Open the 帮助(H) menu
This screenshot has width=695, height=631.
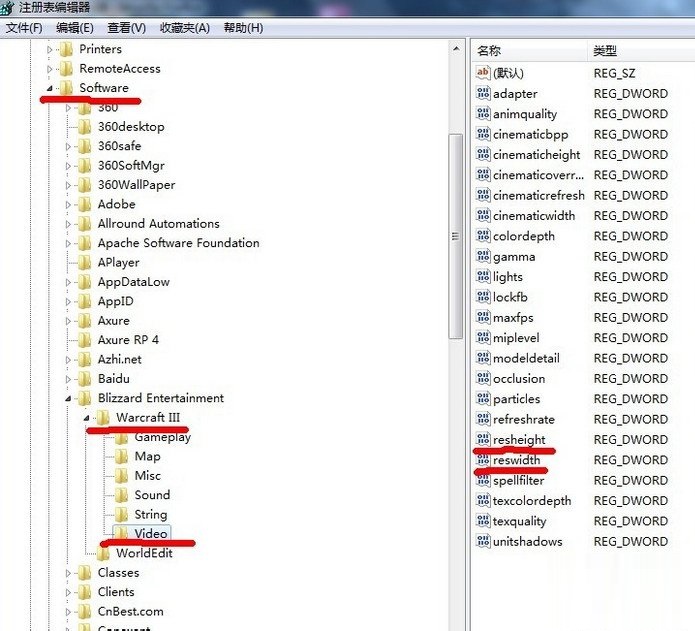click(x=243, y=28)
